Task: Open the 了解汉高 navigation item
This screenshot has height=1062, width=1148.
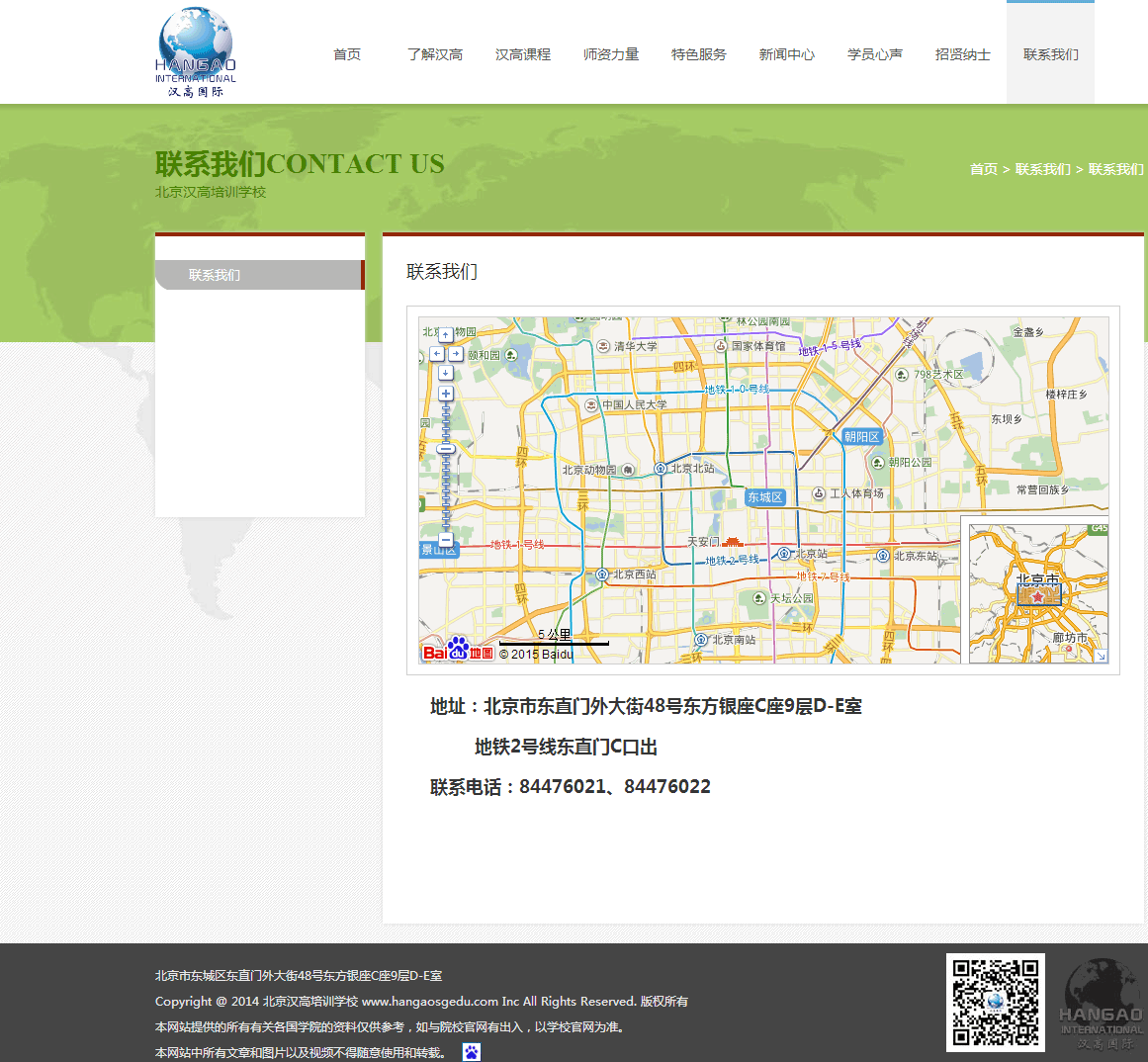Action: 435,54
